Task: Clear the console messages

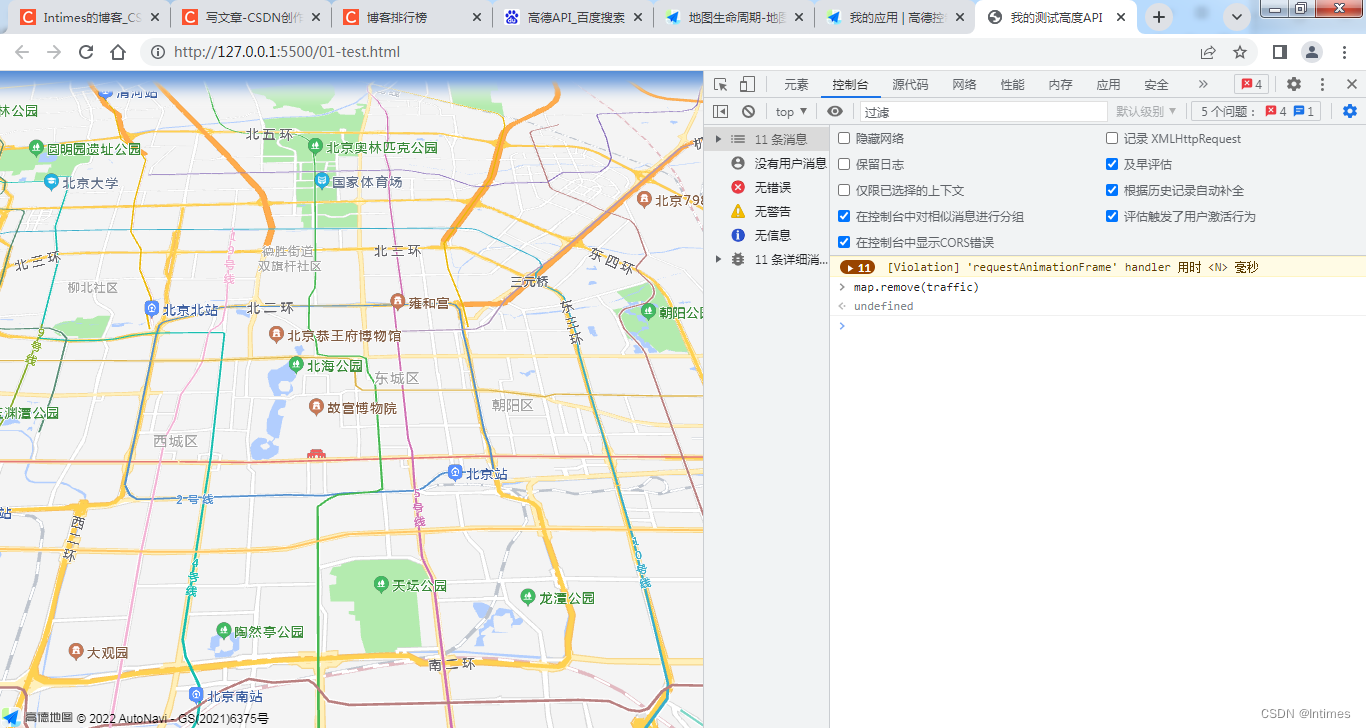Action: tap(748, 110)
